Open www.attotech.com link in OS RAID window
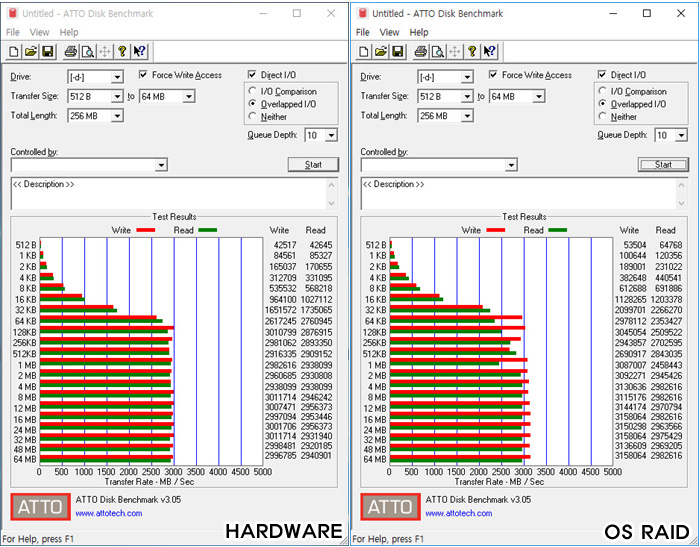 (x=459, y=514)
